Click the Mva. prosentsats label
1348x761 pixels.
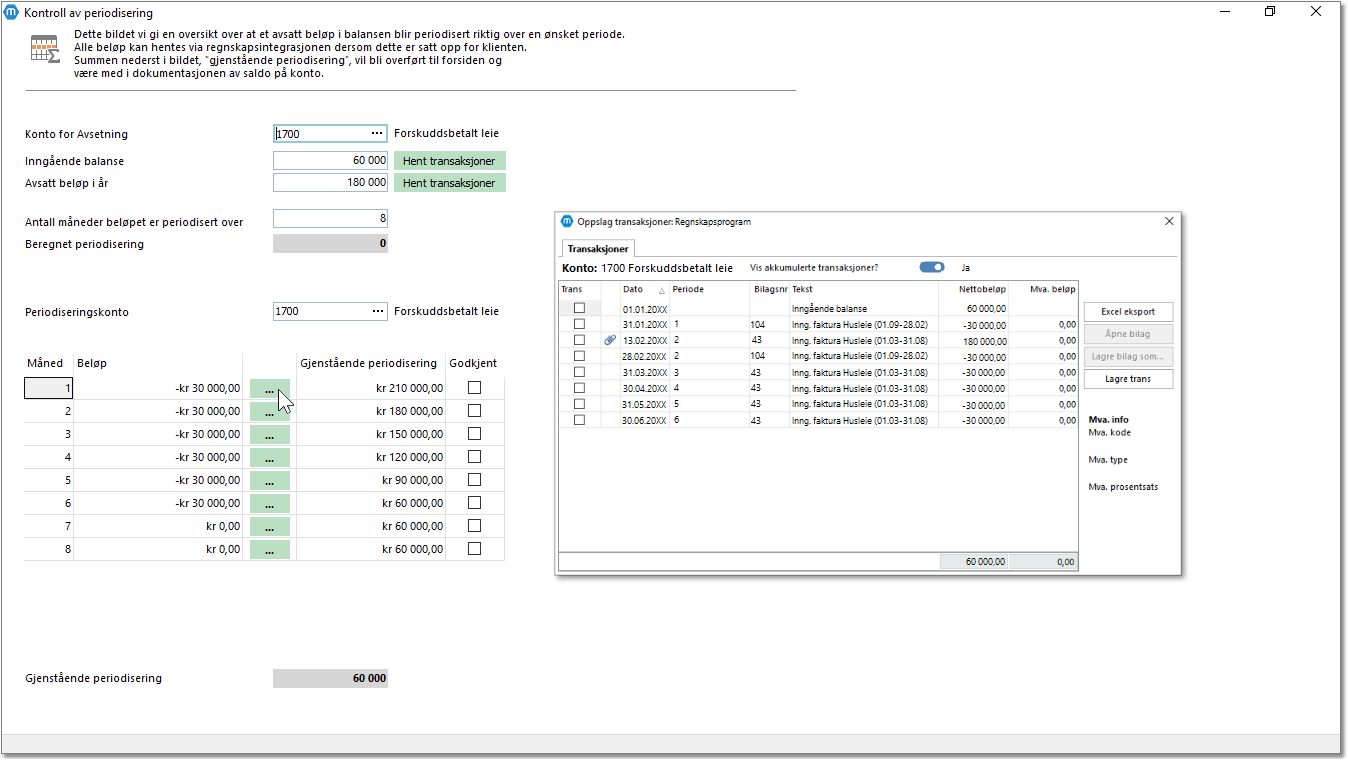click(1123, 487)
